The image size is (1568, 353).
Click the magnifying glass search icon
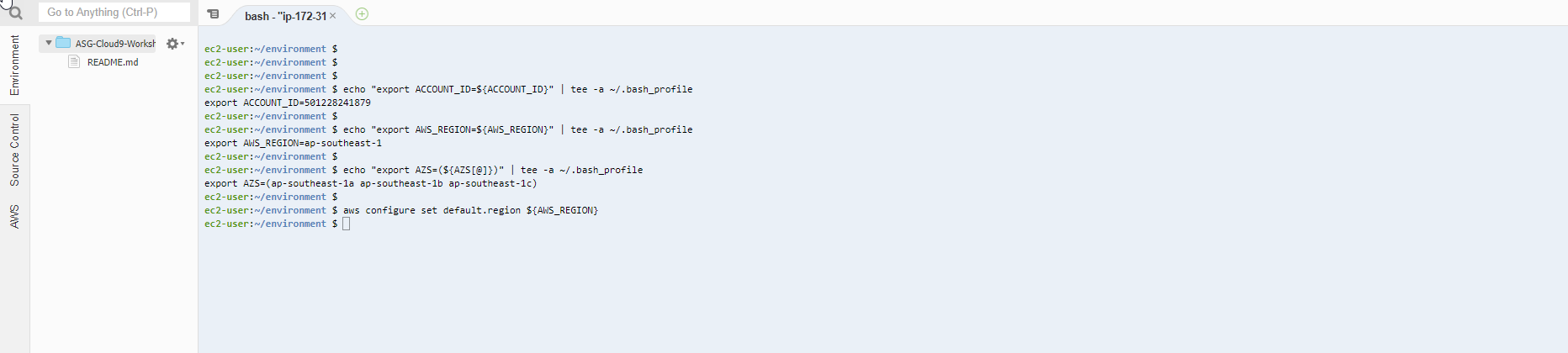click(14, 13)
